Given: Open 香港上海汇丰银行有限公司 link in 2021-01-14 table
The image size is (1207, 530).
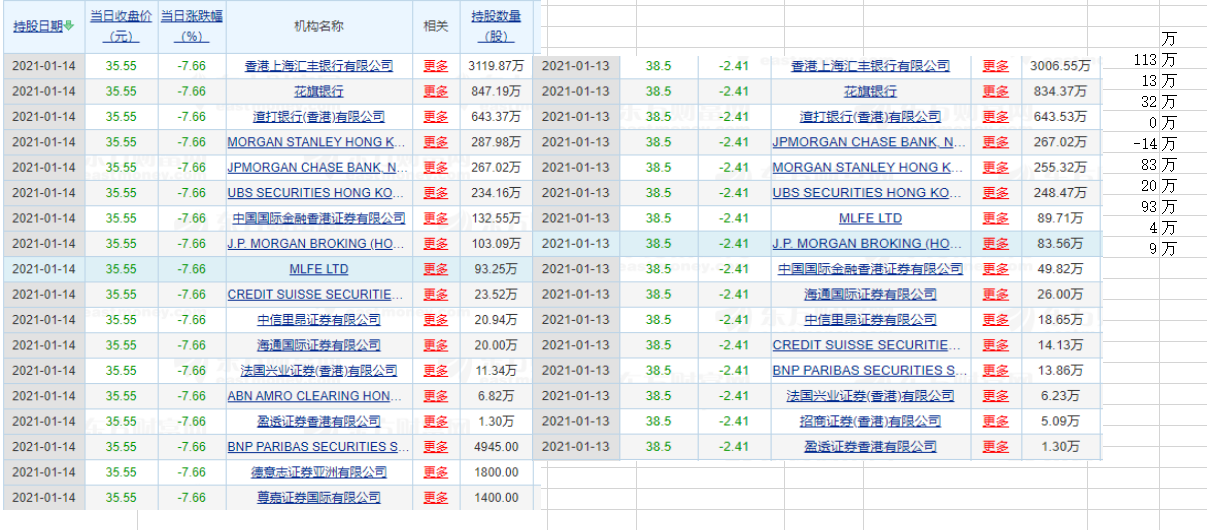Looking at the screenshot, I should (x=319, y=67).
